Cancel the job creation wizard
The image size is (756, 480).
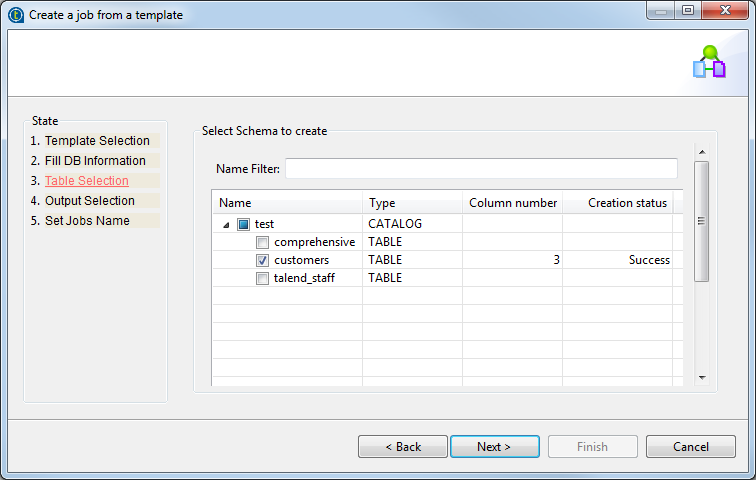click(x=690, y=447)
